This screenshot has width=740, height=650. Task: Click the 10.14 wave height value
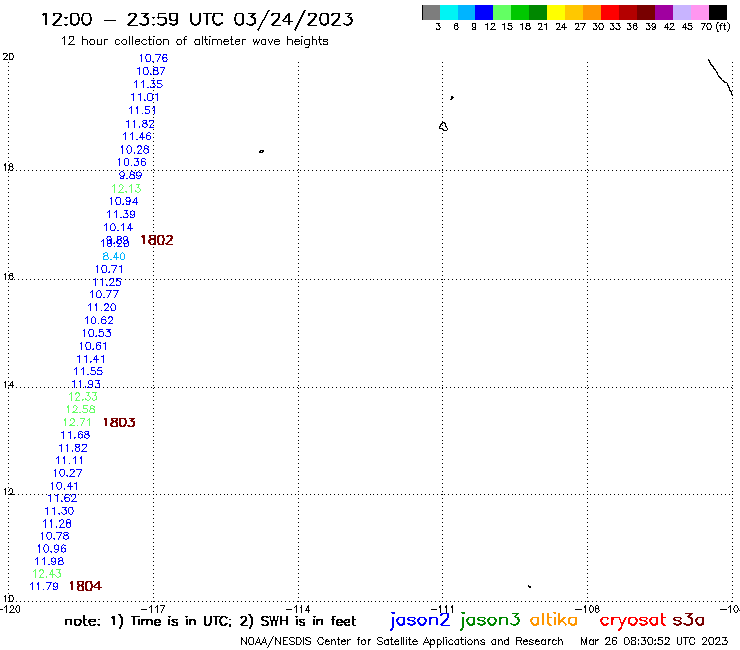pyautogui.click(x=118, y=228)
